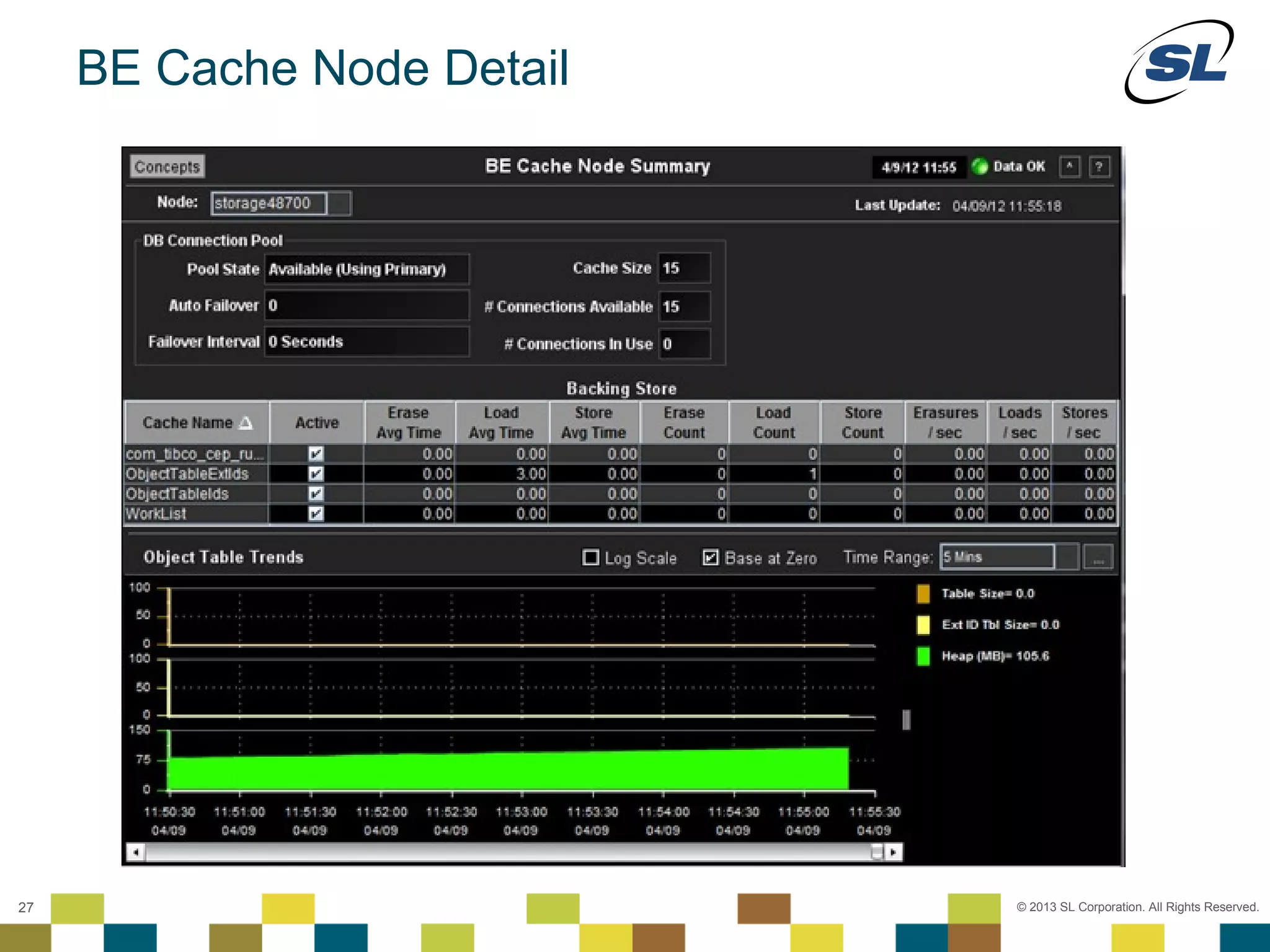
Task: Click Last Update value 04/09/12 11:55:18
Action: (1006, 206)
